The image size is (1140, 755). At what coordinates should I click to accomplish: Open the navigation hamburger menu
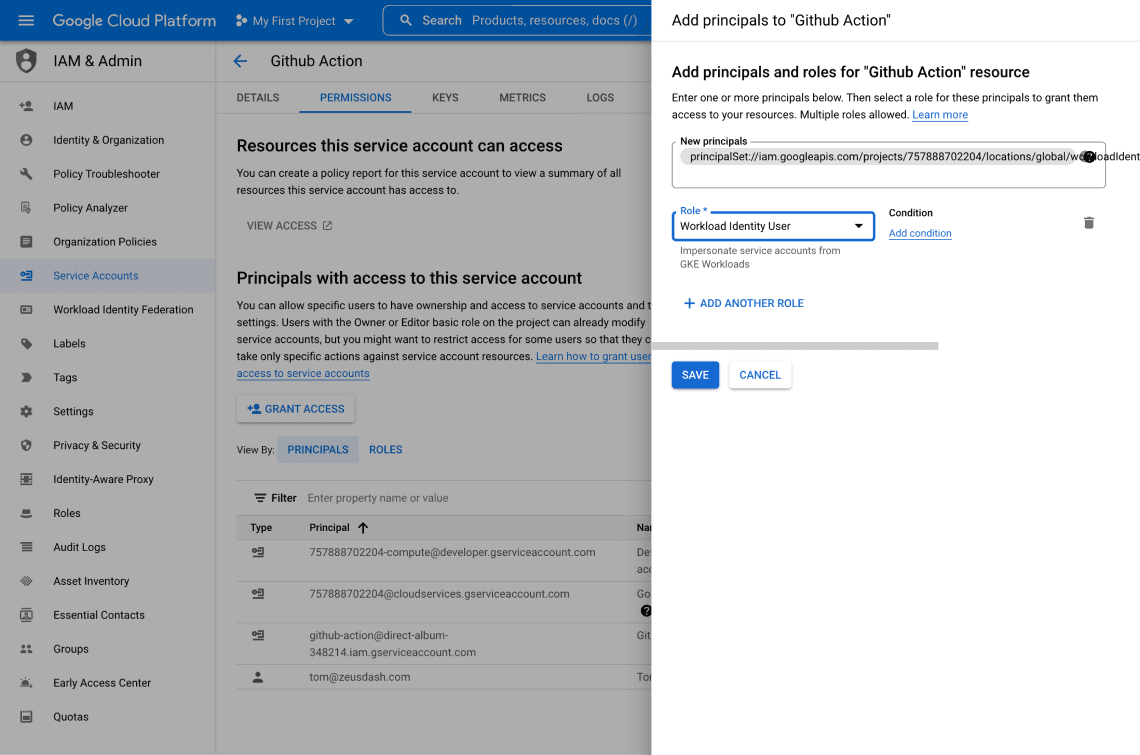tap(27, 20)
